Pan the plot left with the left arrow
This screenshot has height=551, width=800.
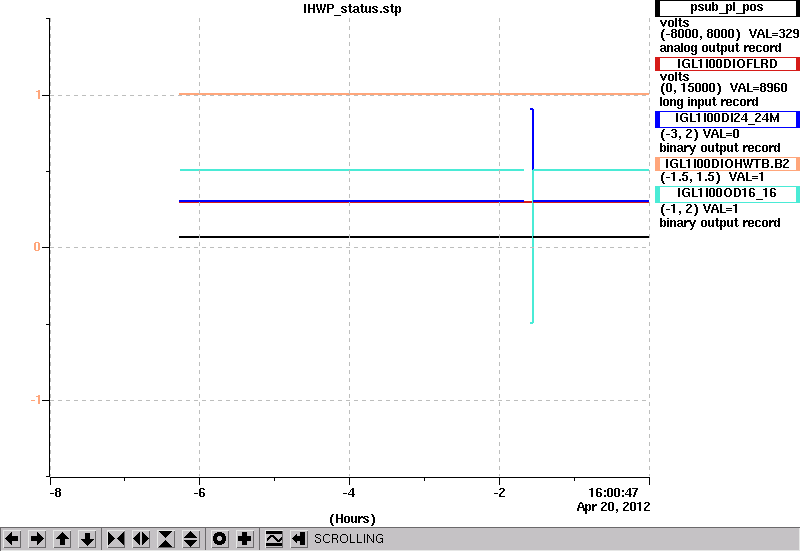12,539
